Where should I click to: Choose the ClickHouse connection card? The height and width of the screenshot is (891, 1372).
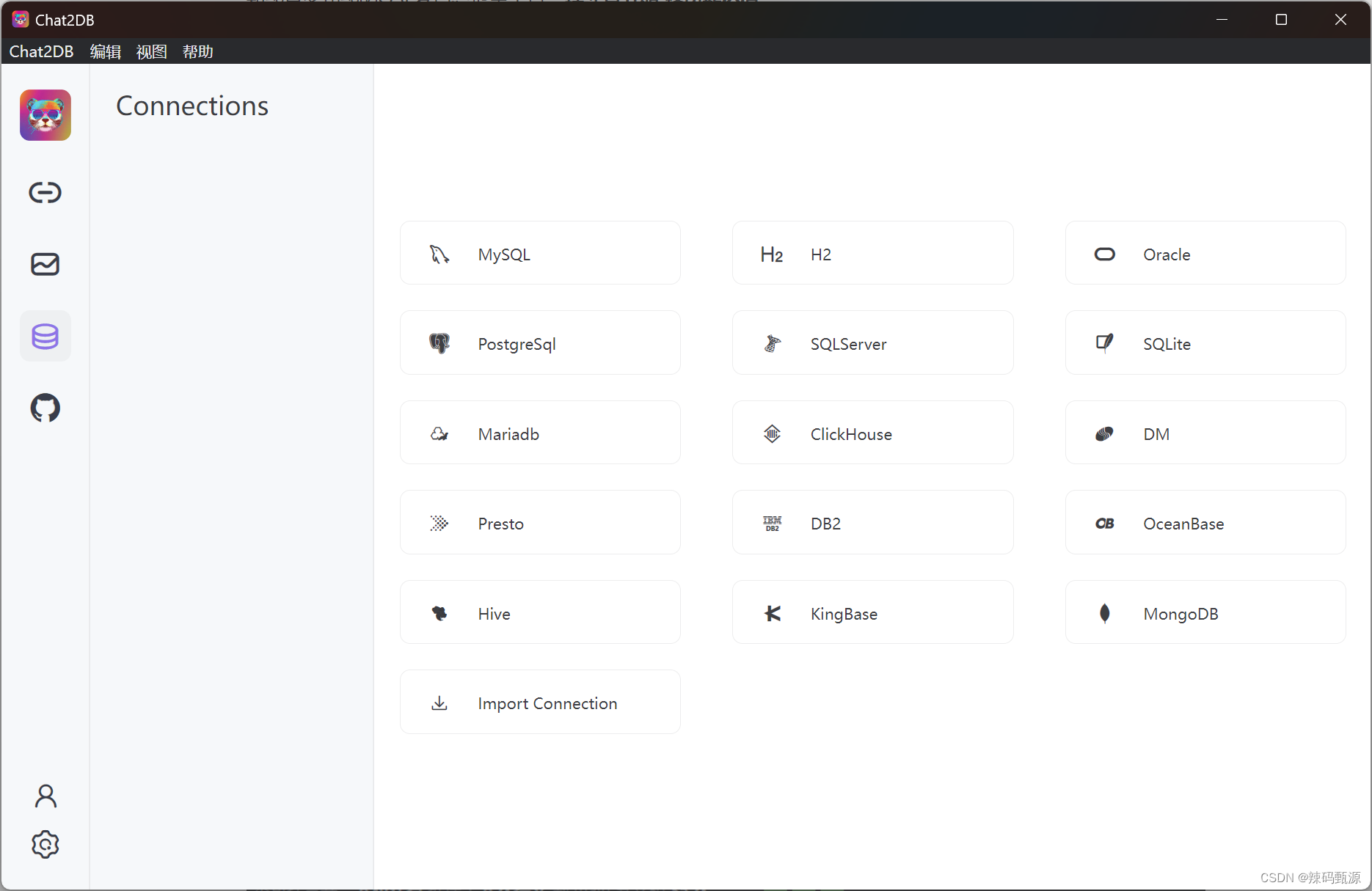click(872, 433)
